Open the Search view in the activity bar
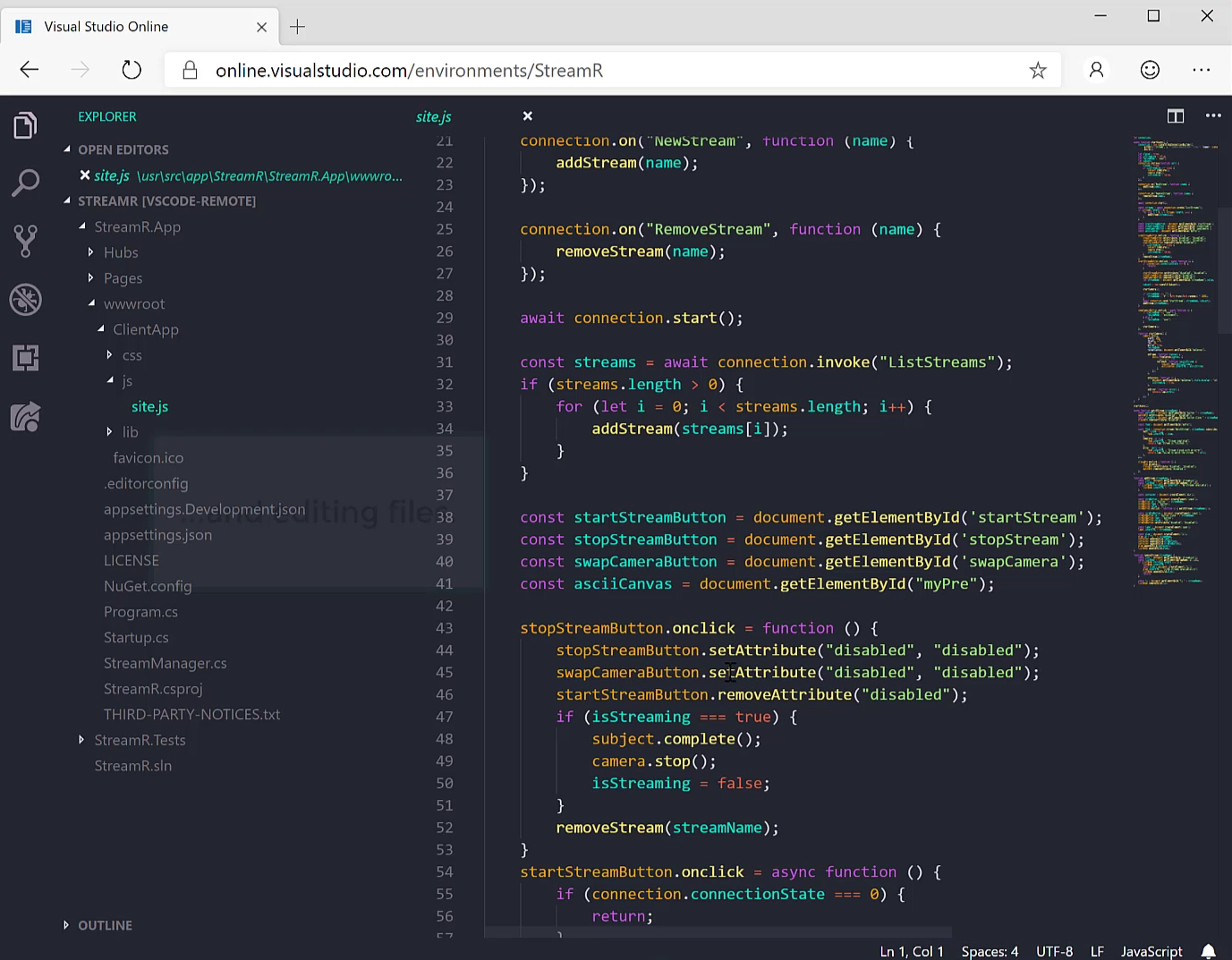The image size is (1232, 960). pos(25,183)
